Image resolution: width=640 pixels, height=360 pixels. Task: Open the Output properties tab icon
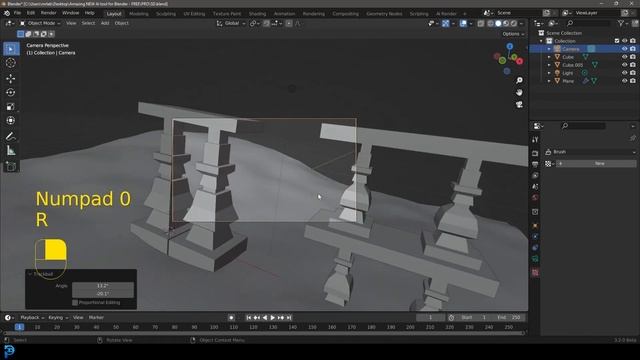(x=535, y=164)
